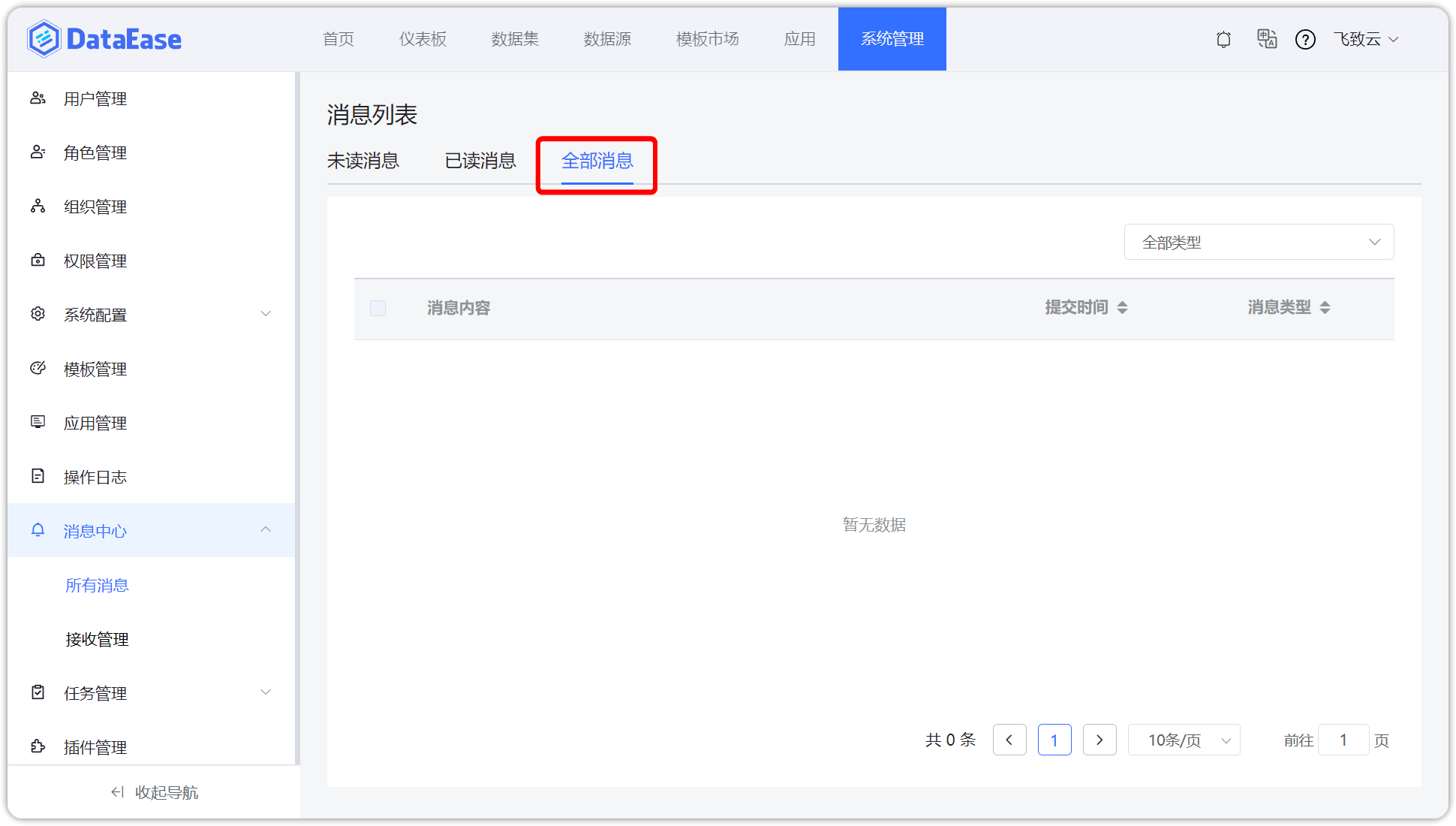Open the notification bell in the header
This screenshot has width=1456, height=826.
pos(1223,39)
